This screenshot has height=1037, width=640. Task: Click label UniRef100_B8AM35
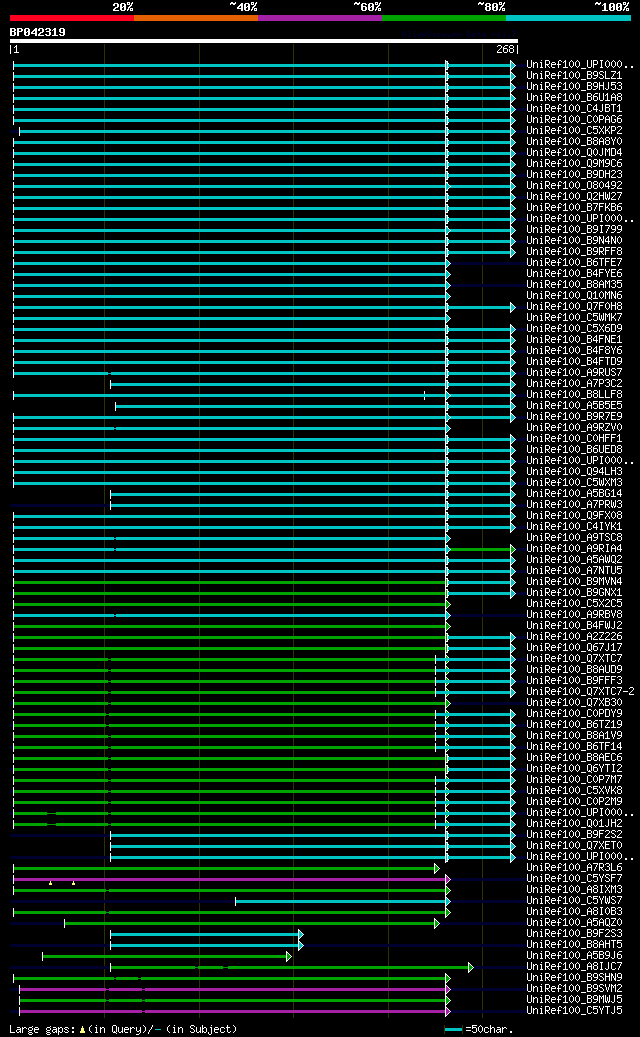[x=574, y=284]
